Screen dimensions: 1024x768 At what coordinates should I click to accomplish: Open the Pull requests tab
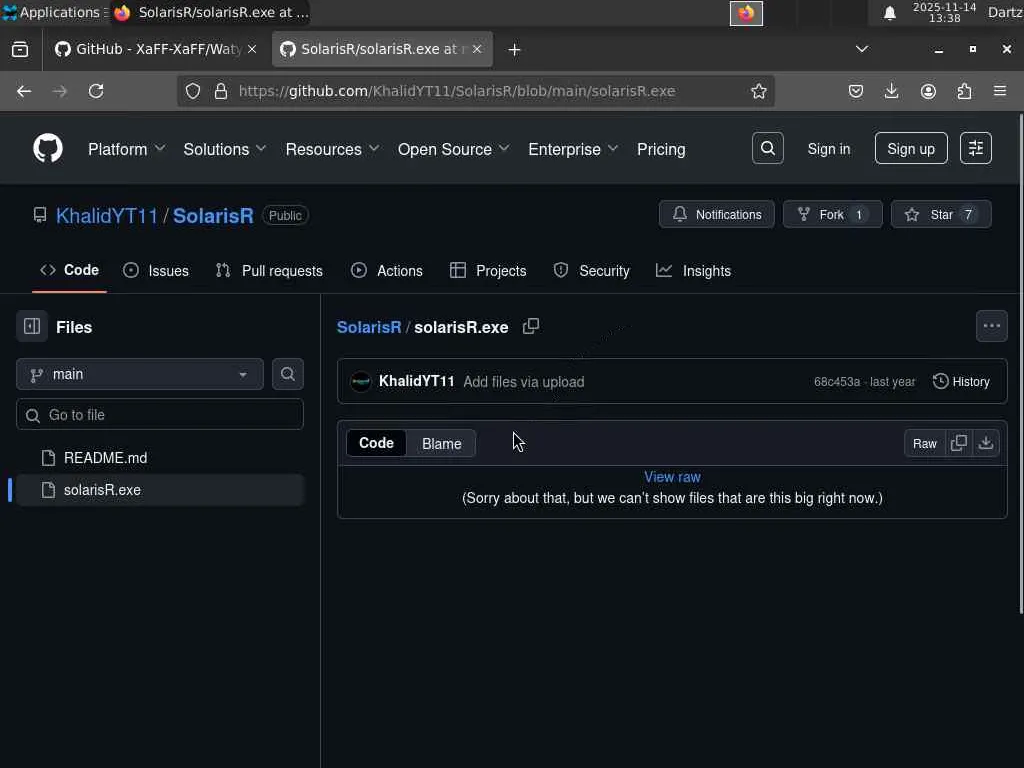click(x=269, y=271)
